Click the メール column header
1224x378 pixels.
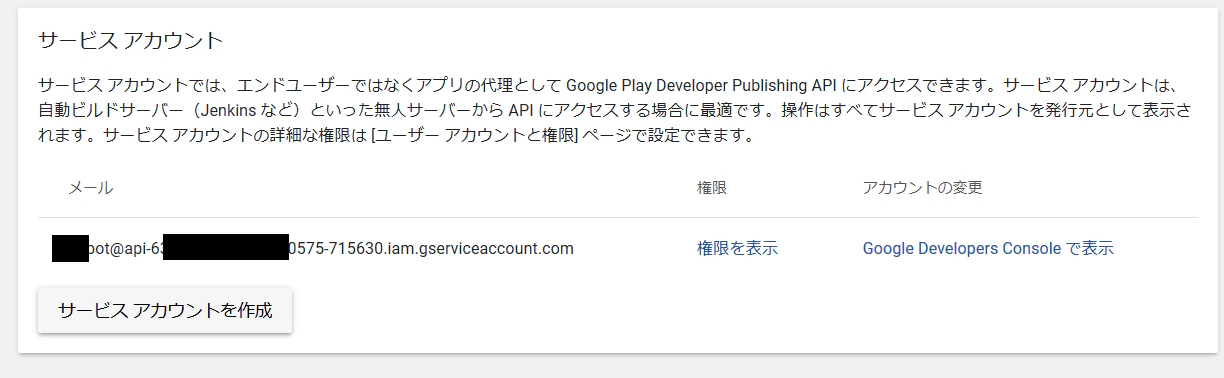[90, 188]
